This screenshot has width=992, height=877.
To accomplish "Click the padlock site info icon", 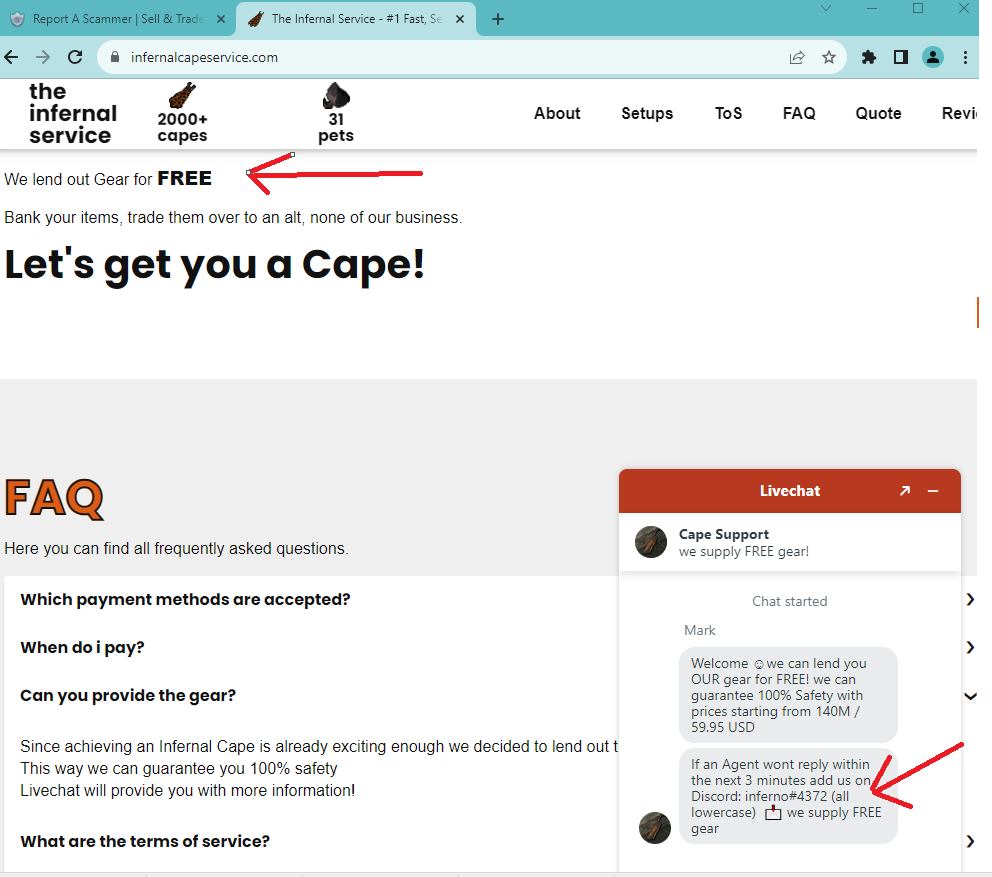I will tap(115, 57).
